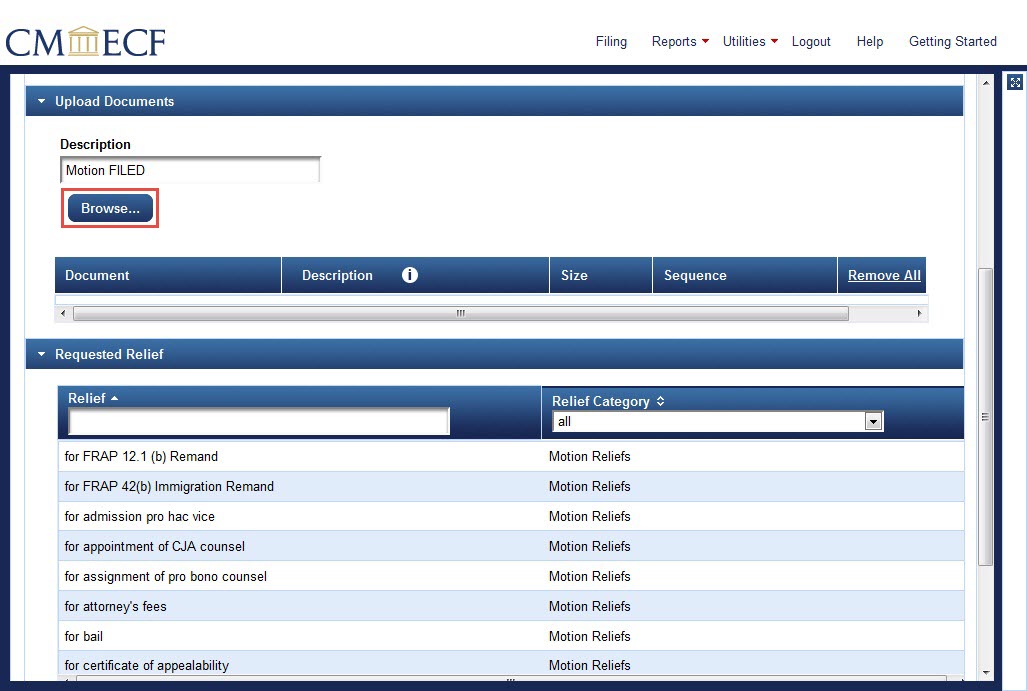Click the document table horizontal scrollbar
This screenshot has width=1027, height=691.
click(x=460, y=313)
